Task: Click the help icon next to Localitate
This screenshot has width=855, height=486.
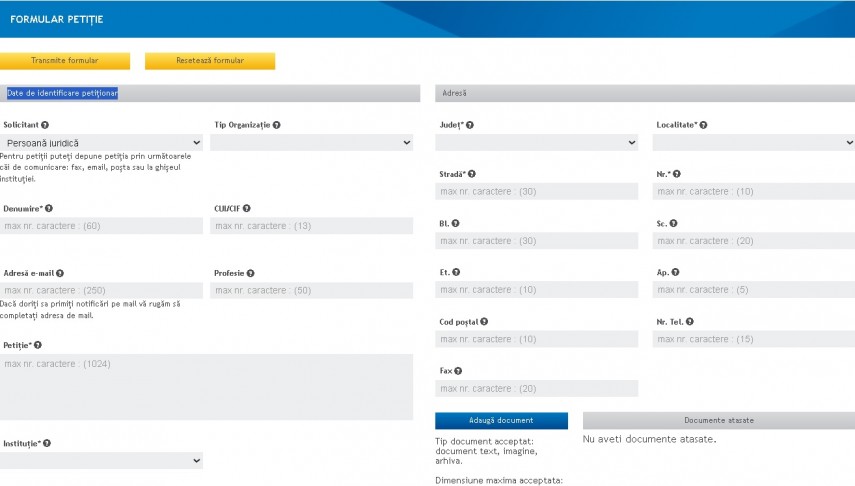Action: (x=703, y=125)
